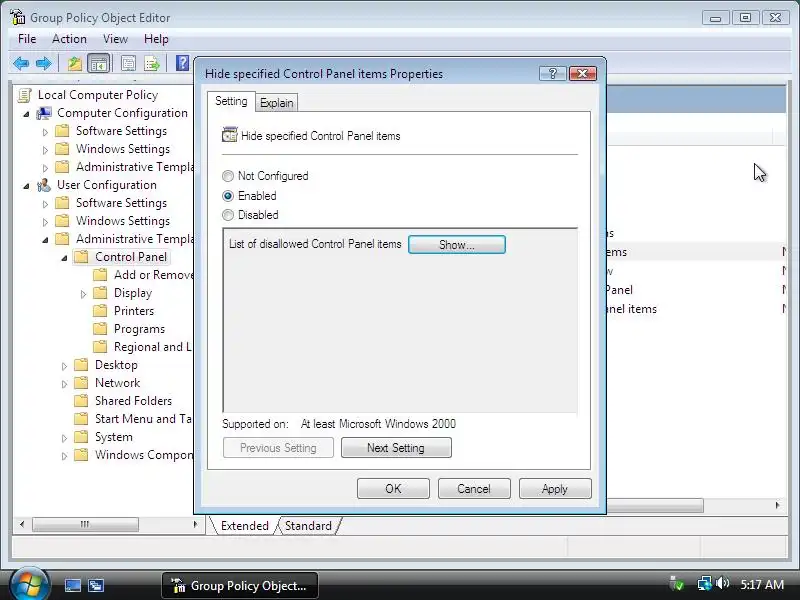Collapse the User Configuration node
800x600 pixels.
(27, 186)
